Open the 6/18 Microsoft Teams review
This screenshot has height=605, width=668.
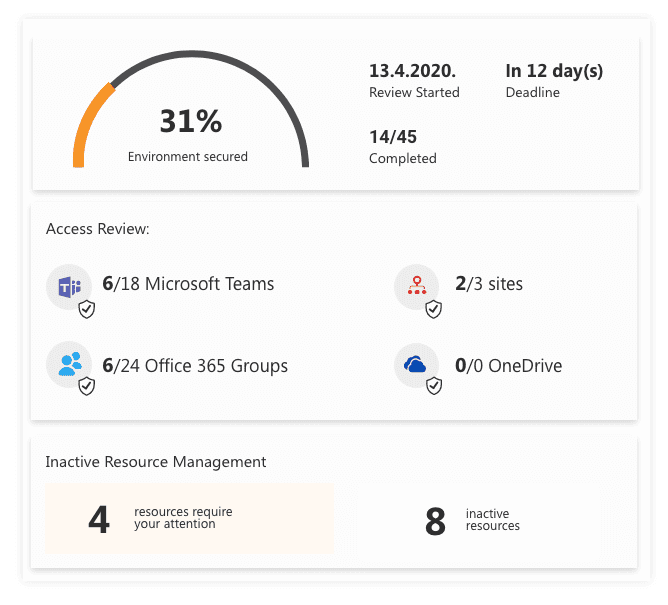188,284
